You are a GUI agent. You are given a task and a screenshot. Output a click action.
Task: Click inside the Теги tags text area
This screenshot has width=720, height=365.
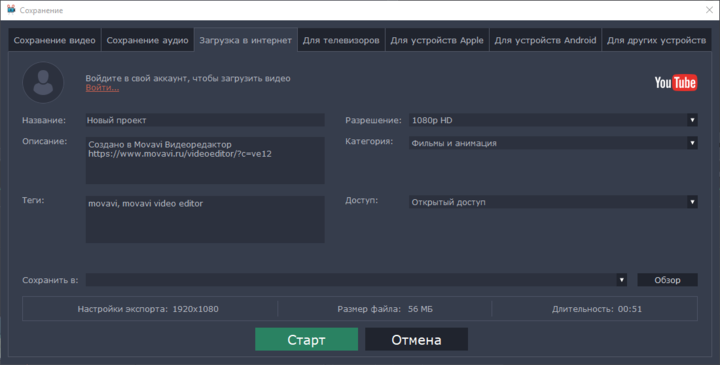pos(205,219)
